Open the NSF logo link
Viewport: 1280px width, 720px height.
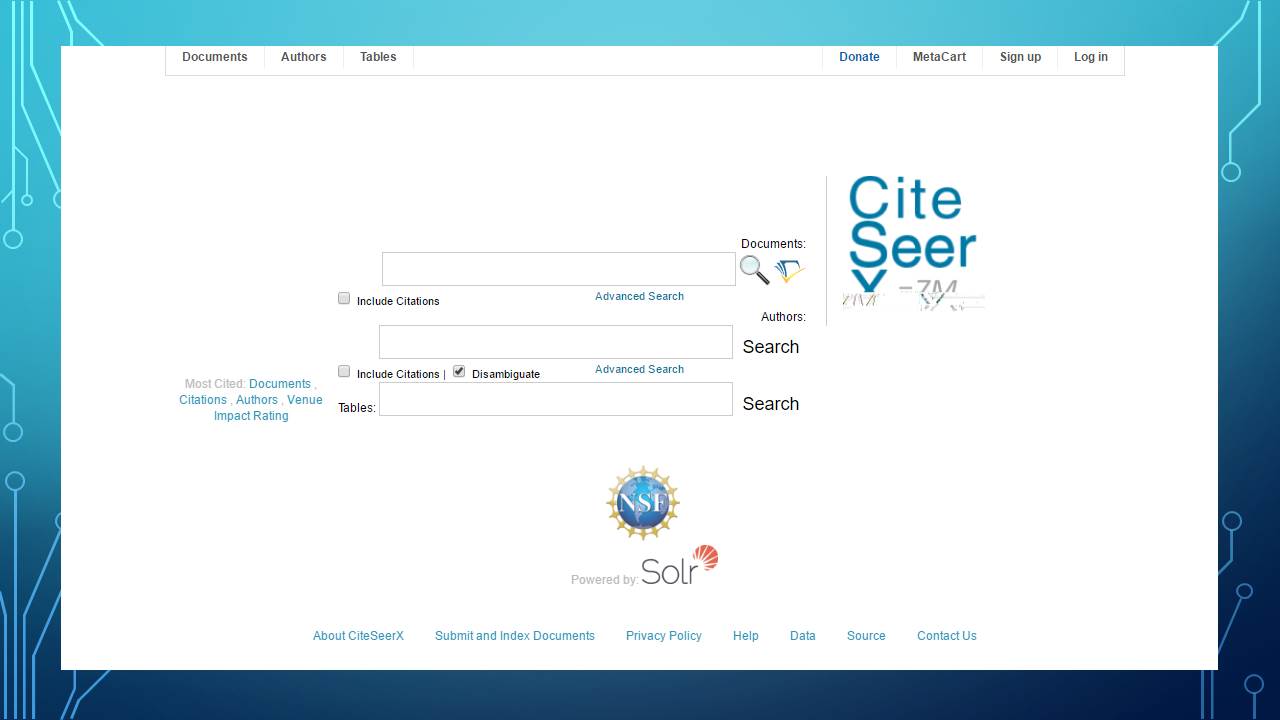643,503
